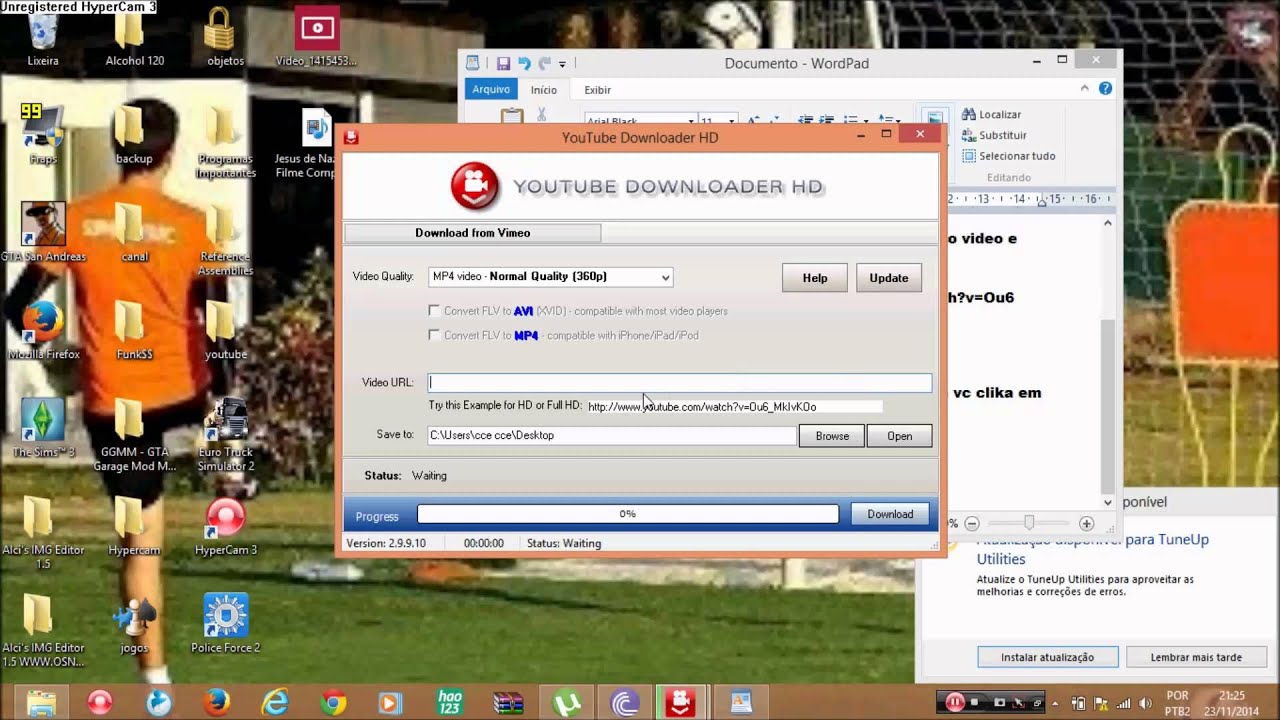Expand WordPad font name dropdown

click(x=693, y=120)
